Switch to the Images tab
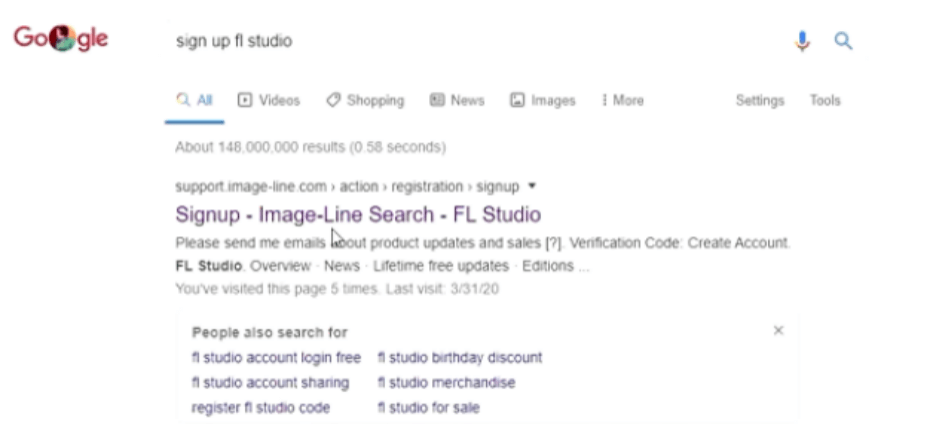Screen dimensions: 936x426 [x=543, y=100]
